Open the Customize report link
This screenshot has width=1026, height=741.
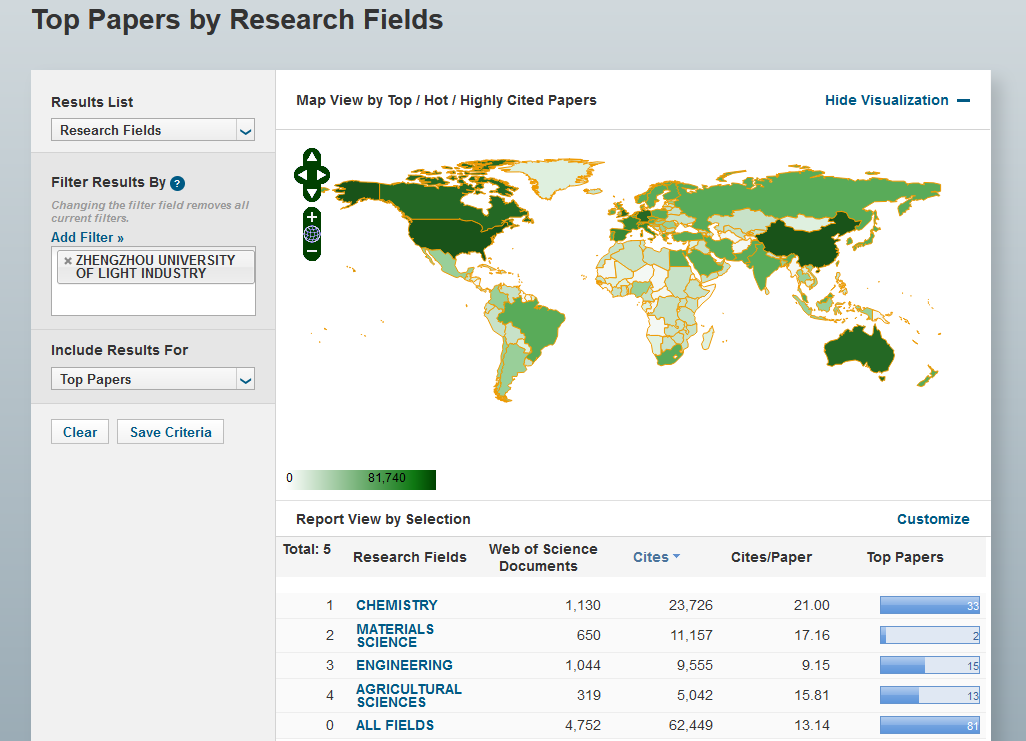(932, 519)
